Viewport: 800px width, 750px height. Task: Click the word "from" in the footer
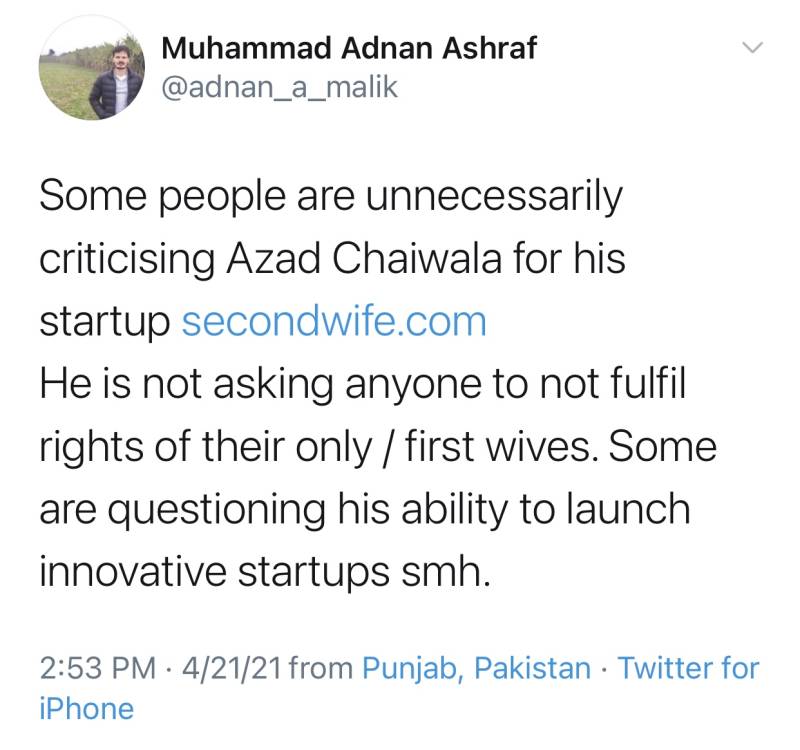320,667
